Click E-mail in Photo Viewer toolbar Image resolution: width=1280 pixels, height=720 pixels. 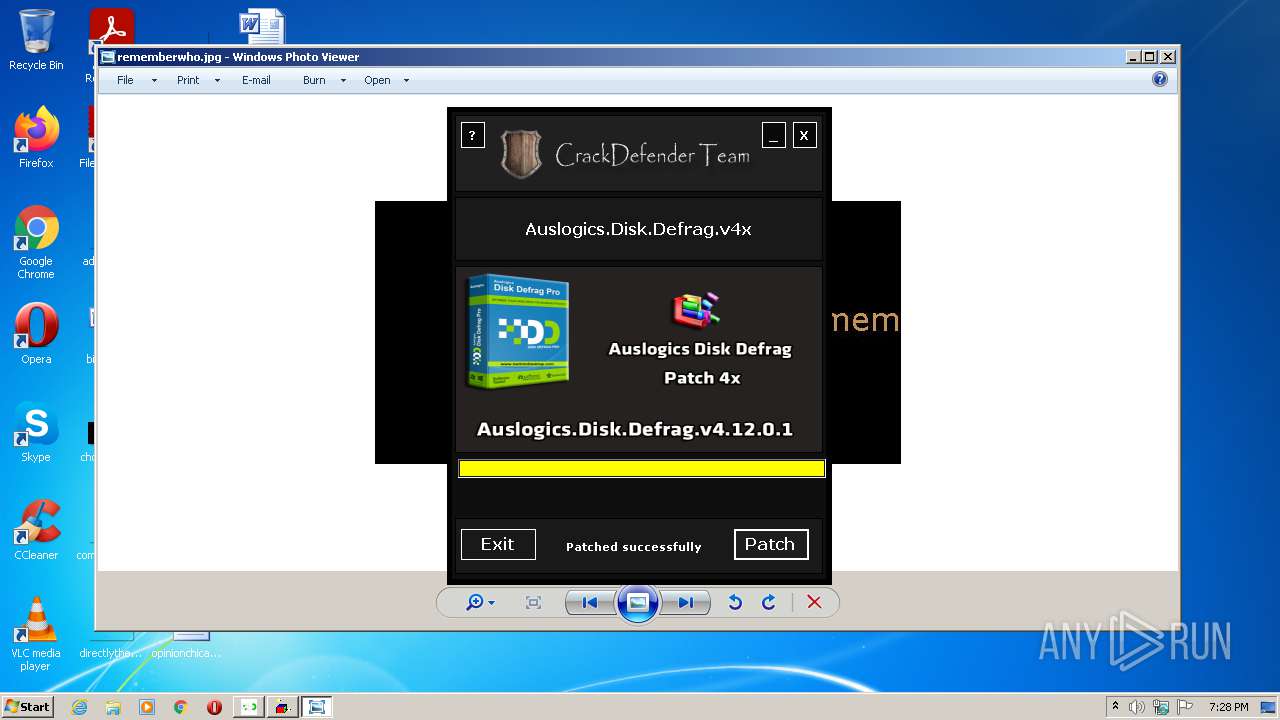pos(256,80)
